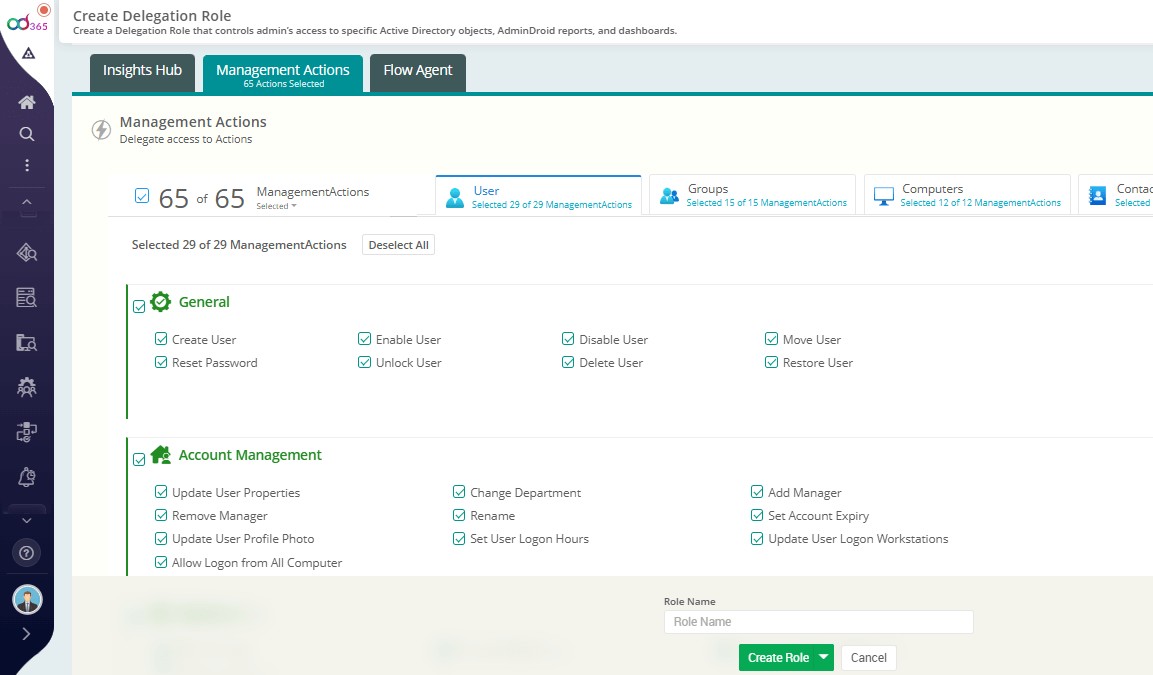Click the vertical dots icon in the sidebar

[x=26, y=166]
